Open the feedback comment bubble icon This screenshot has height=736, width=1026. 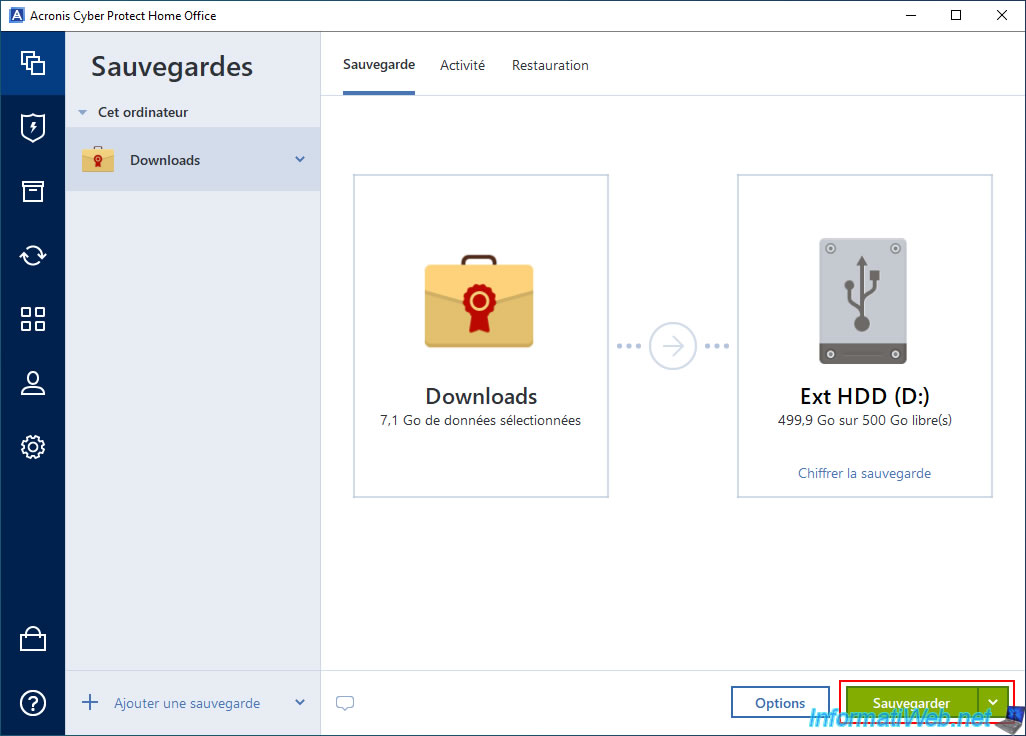(x=345, y=703)
